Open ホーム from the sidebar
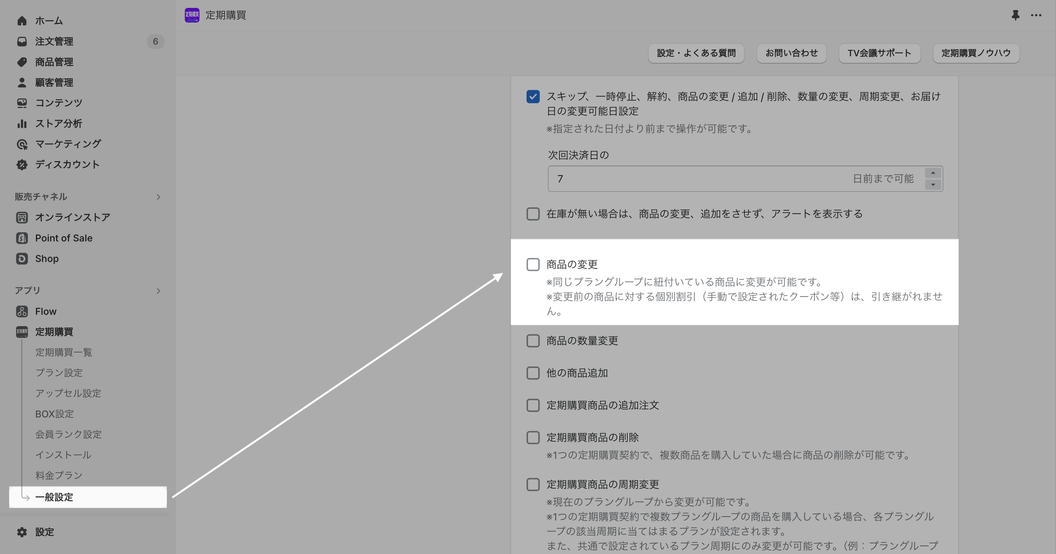This screenshot has width=1056, height=554. (49, 21)
